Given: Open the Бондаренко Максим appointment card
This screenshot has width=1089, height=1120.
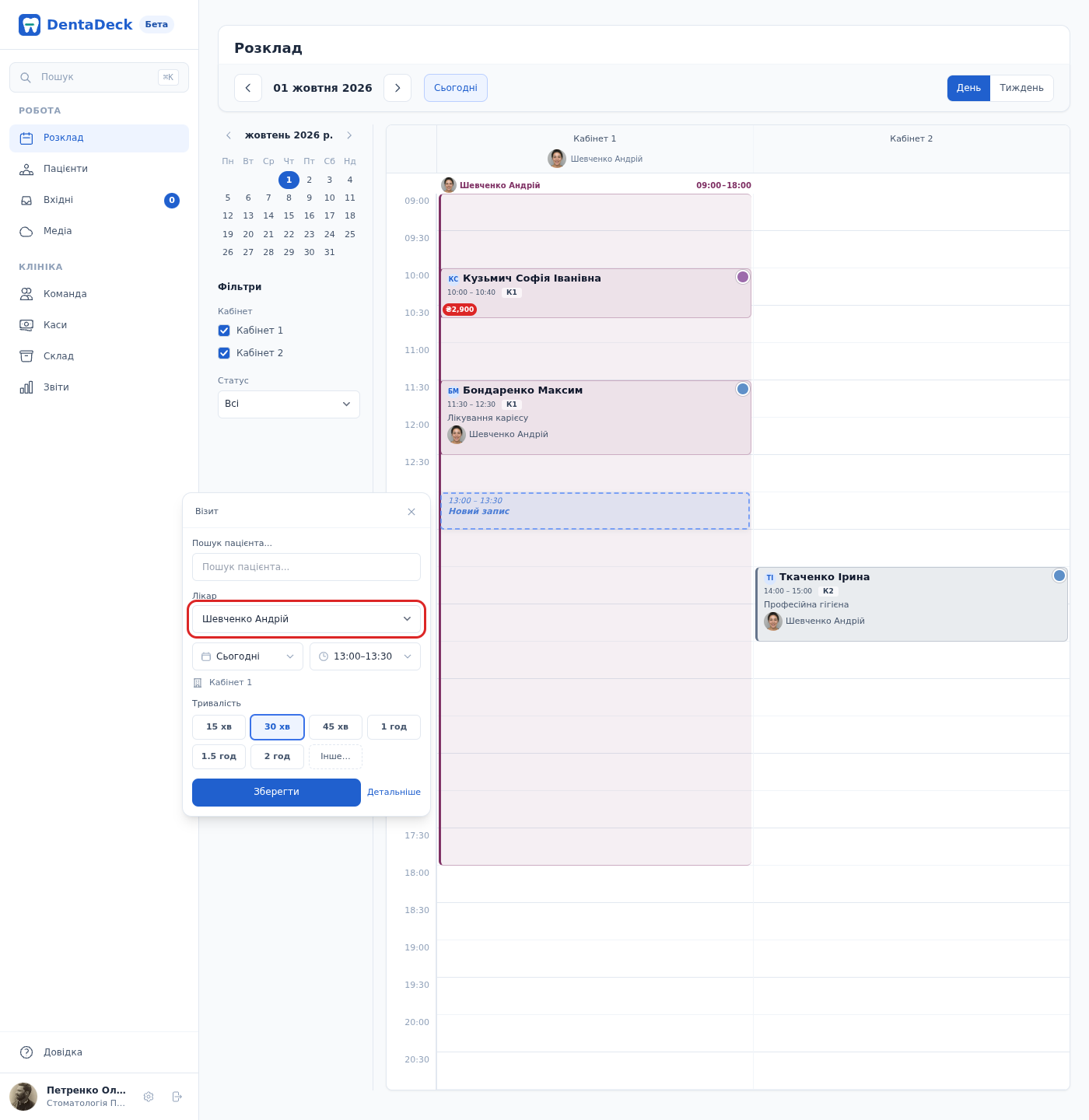Looking at the screenshot, I should tap(596, 418).
